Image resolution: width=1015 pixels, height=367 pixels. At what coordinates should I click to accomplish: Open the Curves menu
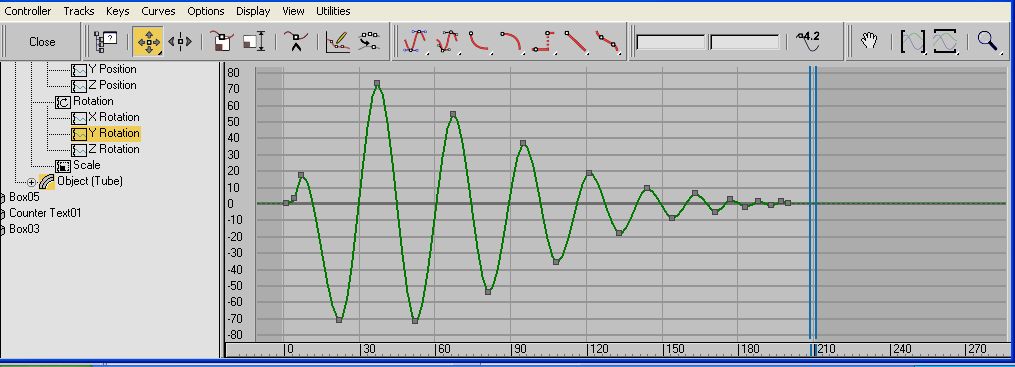click(x=158, y=11)
